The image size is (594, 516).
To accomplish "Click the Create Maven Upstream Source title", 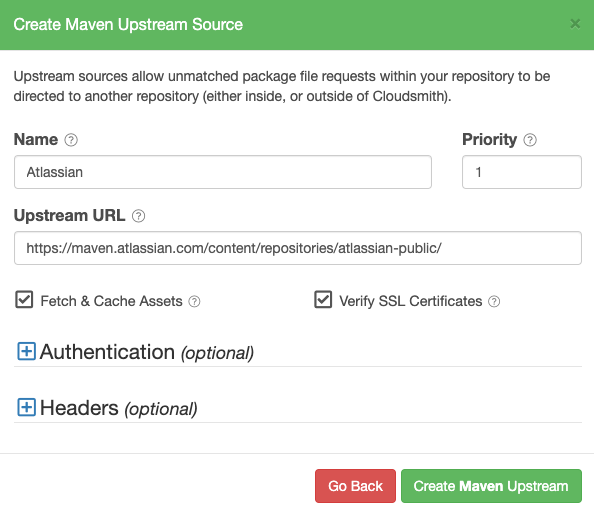I will point(128,25).
